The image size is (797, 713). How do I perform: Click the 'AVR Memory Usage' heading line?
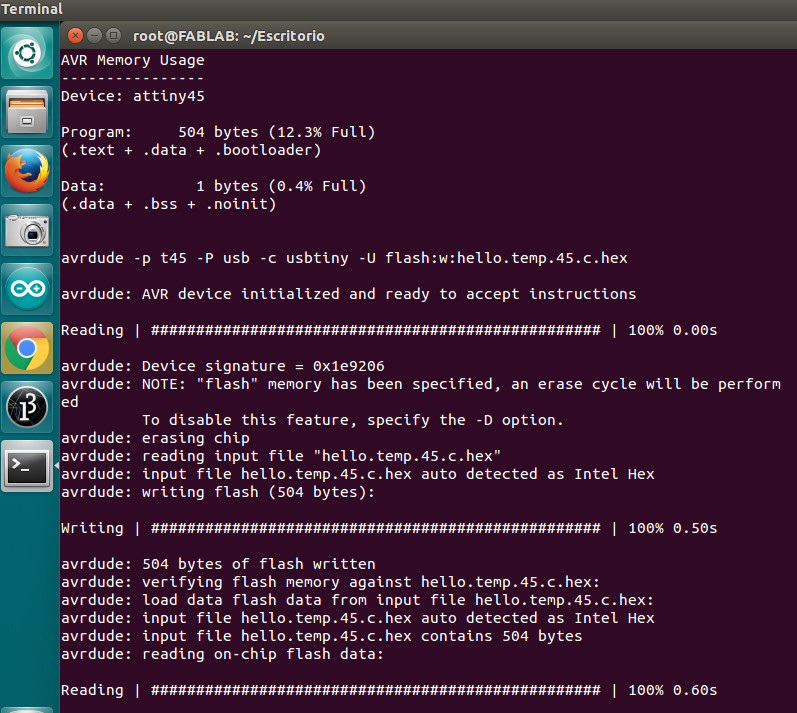[x=133, y=60]
